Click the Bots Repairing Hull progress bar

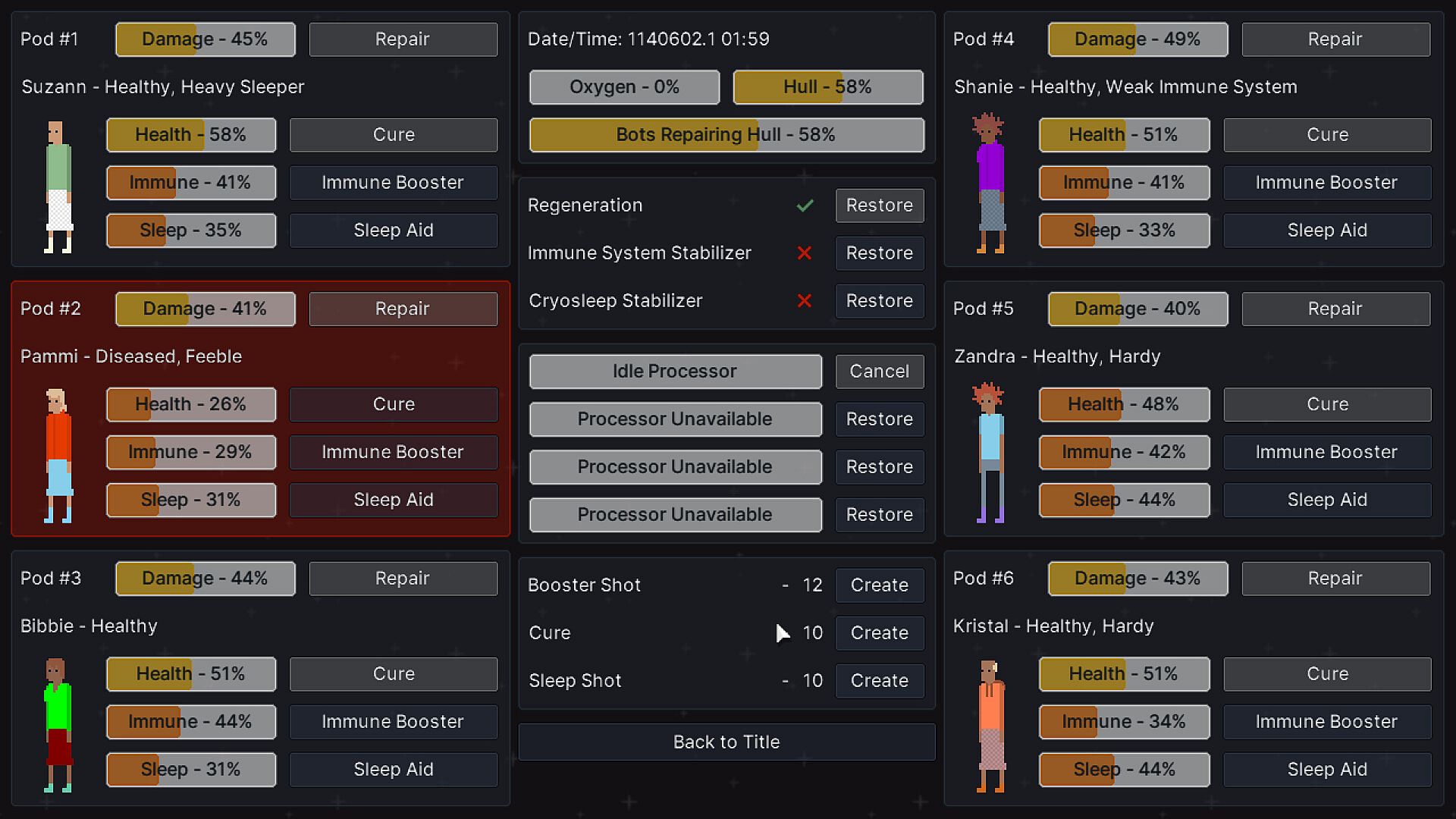726,135
